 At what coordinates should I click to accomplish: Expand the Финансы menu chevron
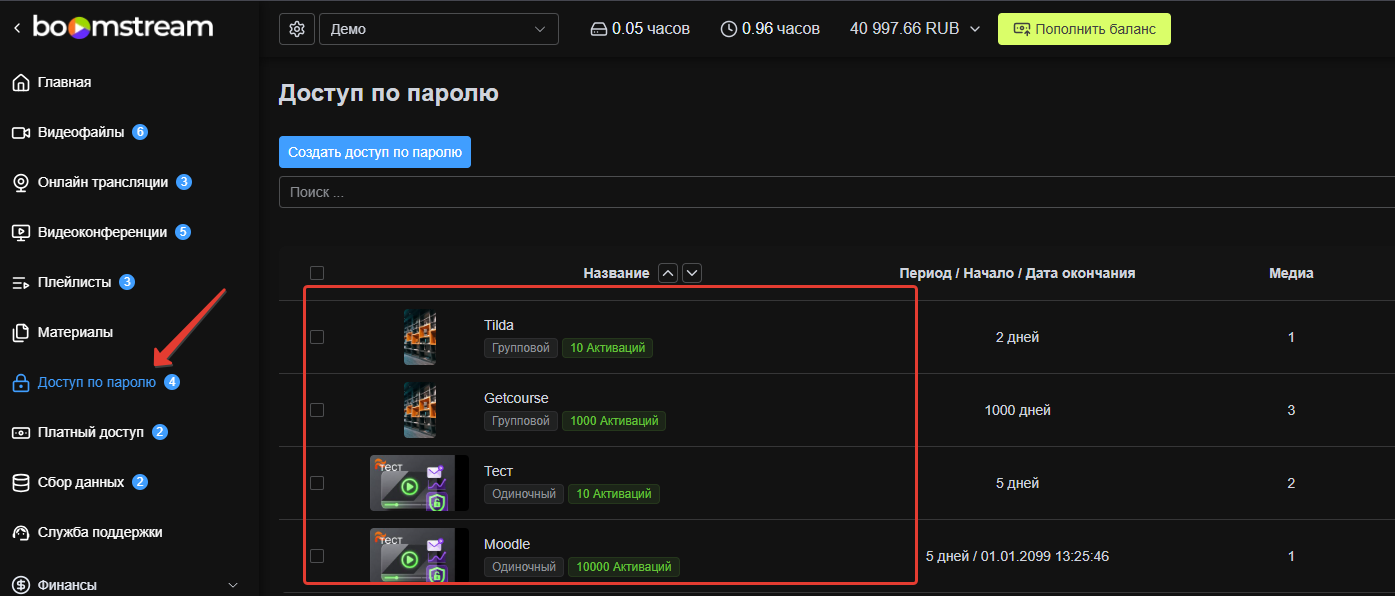point(234,585)
